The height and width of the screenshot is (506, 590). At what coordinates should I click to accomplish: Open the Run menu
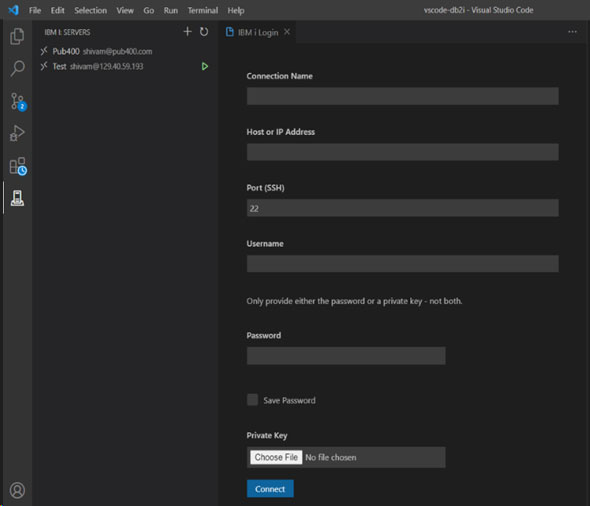point(170,11)
